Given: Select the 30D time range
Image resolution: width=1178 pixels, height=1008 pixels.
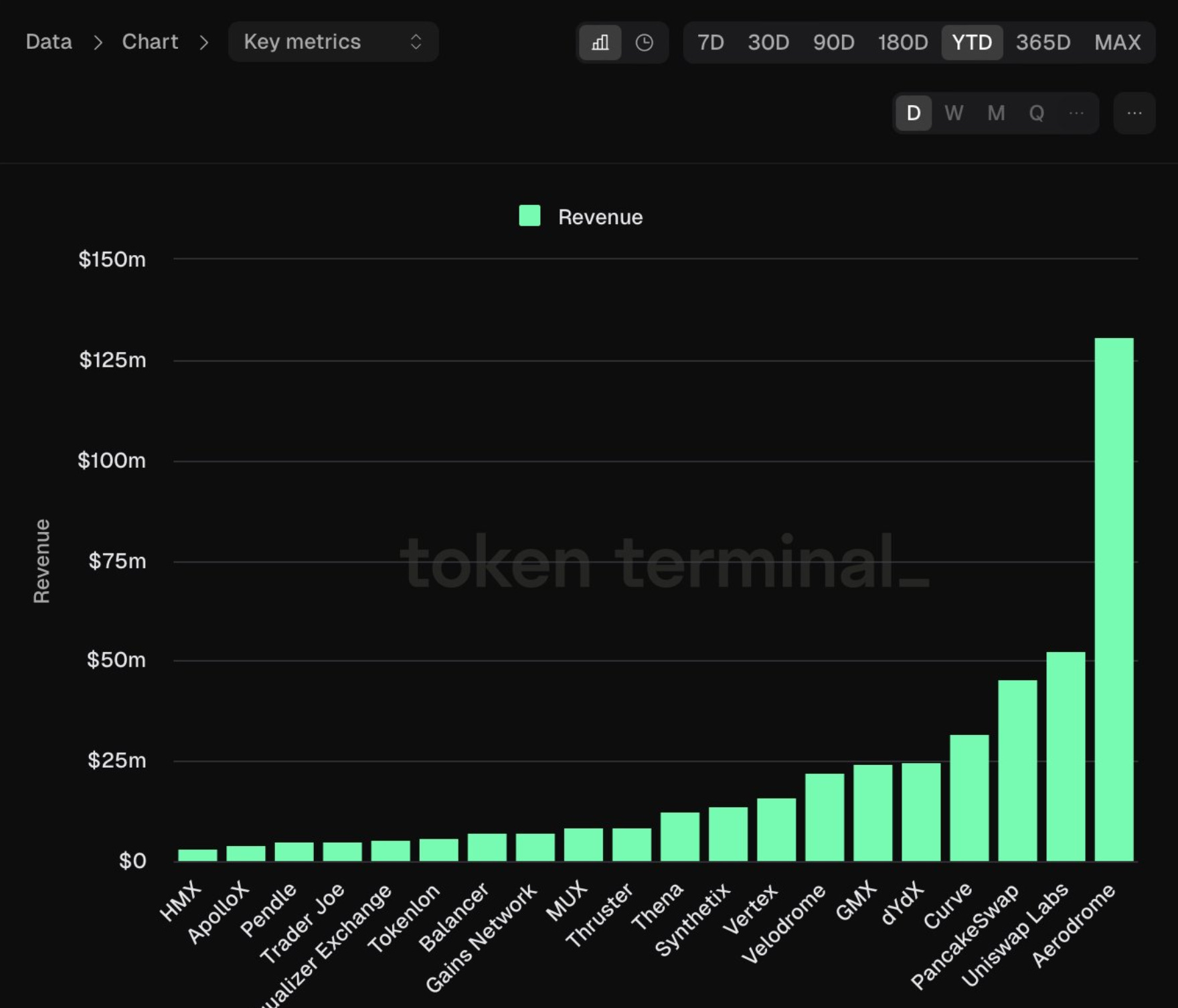Looking at the screenshot, I should (x=768, y=43).
